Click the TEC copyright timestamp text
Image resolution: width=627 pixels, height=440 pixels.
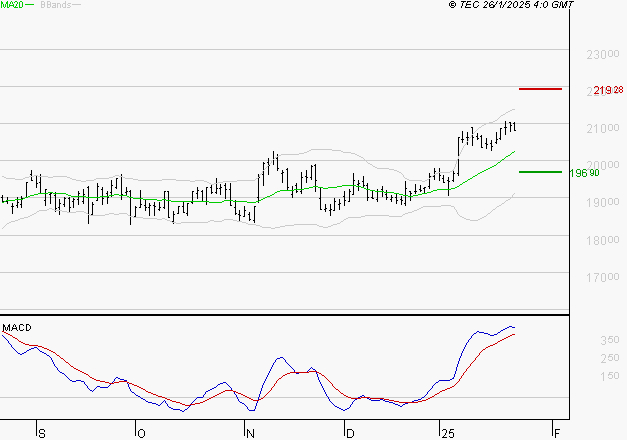(511, 4)
